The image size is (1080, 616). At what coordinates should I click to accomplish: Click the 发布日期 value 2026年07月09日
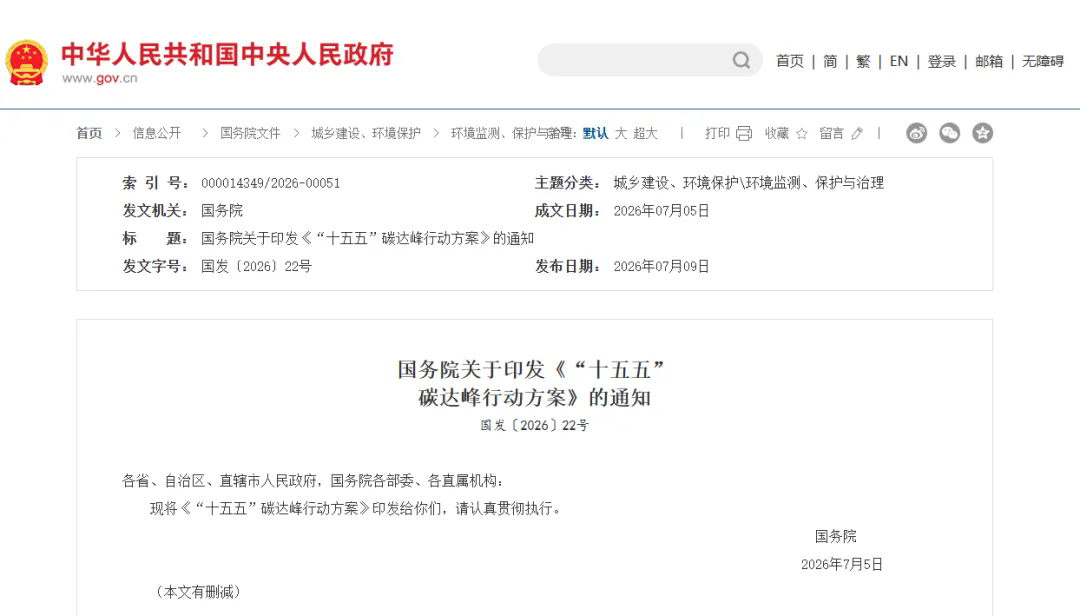(661, 267)
